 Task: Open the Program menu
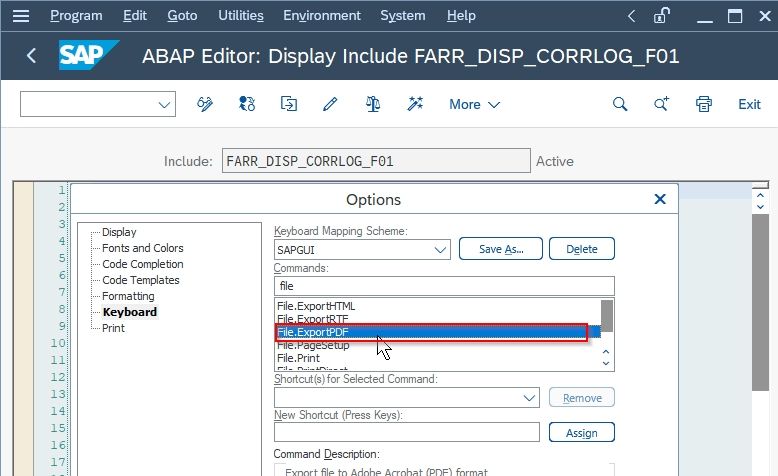click(76, 16)
